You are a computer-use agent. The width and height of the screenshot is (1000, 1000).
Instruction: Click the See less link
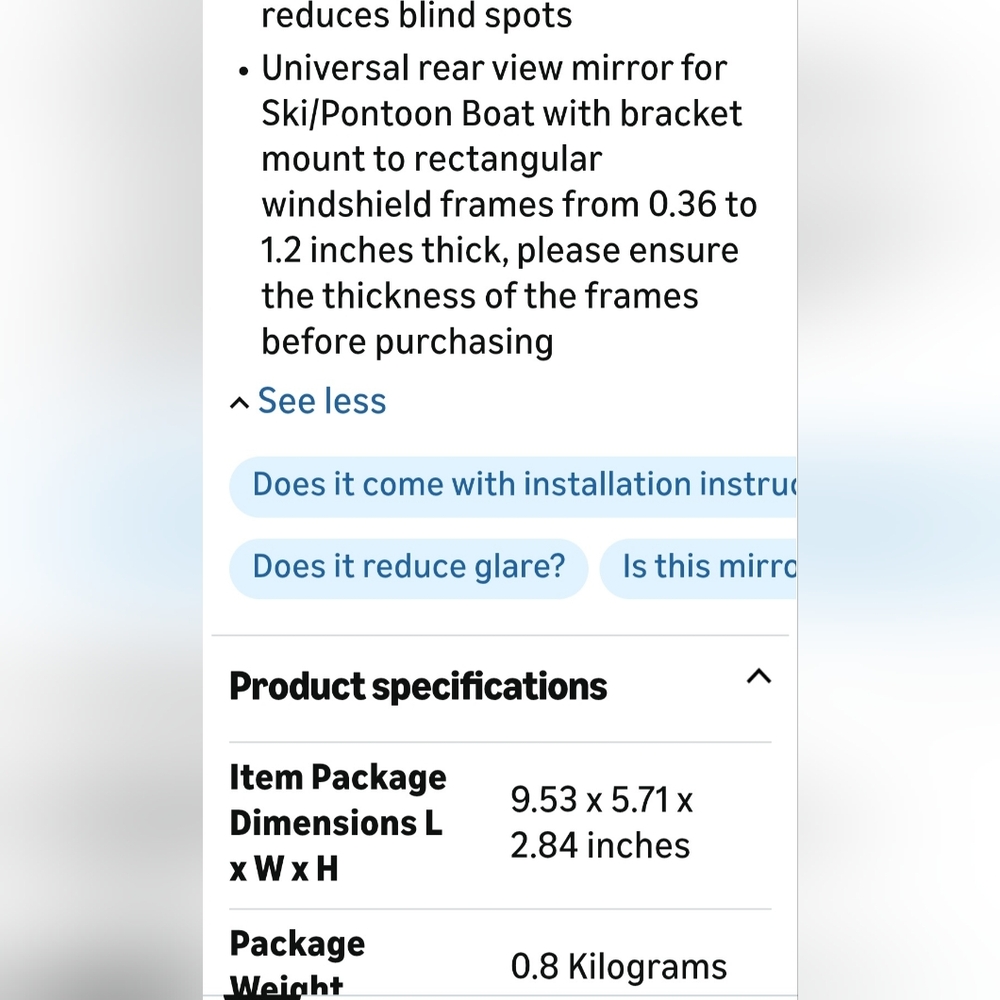(322, 401)
